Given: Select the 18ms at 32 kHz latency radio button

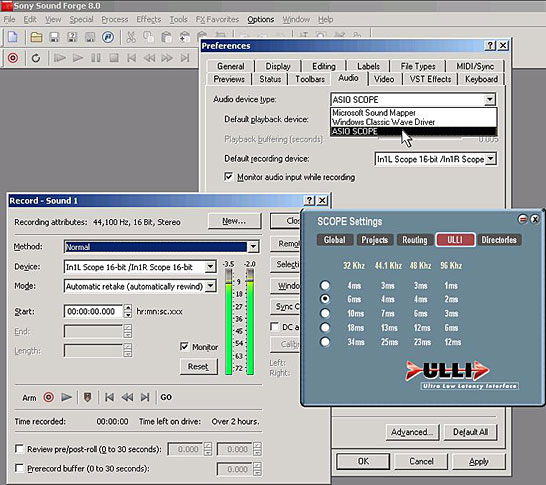Looking at the screenshot, I should coord(325,327).
